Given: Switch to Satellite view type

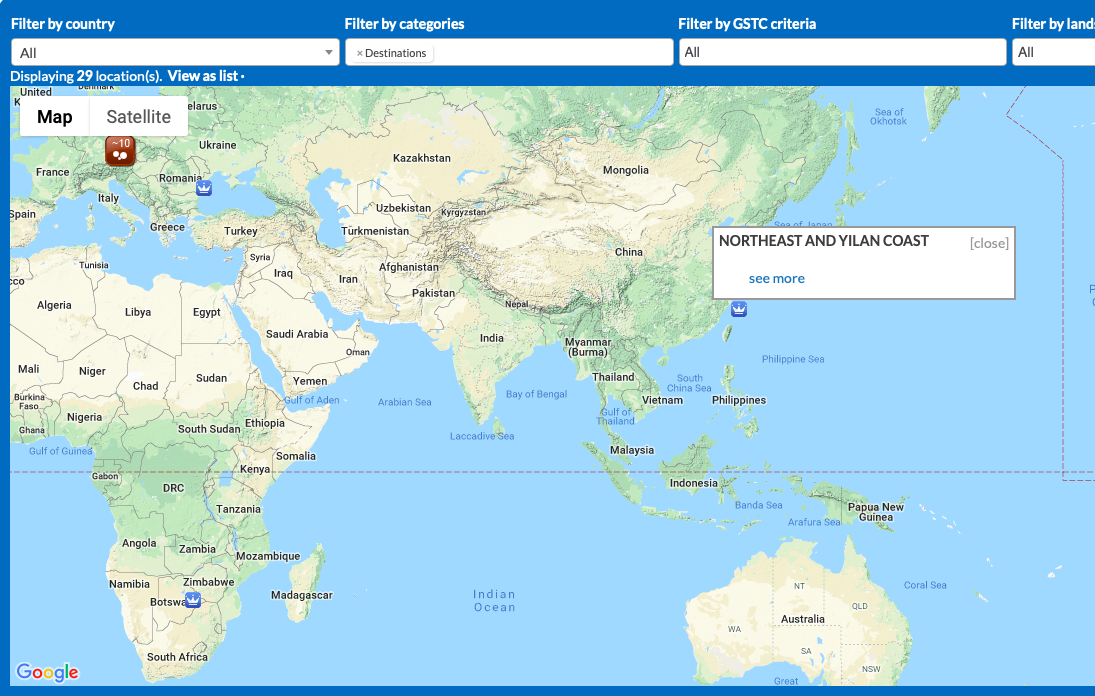Looking at the screenshot, I should (138, 117).
